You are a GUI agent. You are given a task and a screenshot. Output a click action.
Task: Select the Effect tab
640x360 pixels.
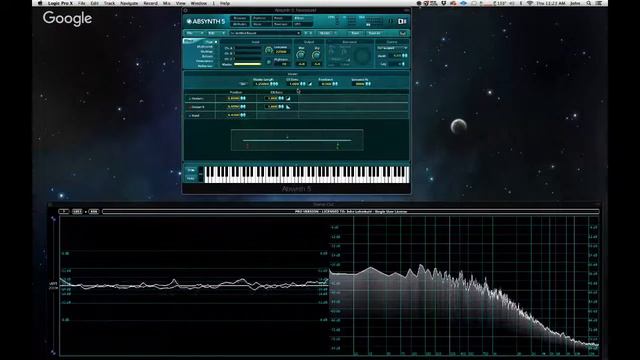tap(303, 18)
